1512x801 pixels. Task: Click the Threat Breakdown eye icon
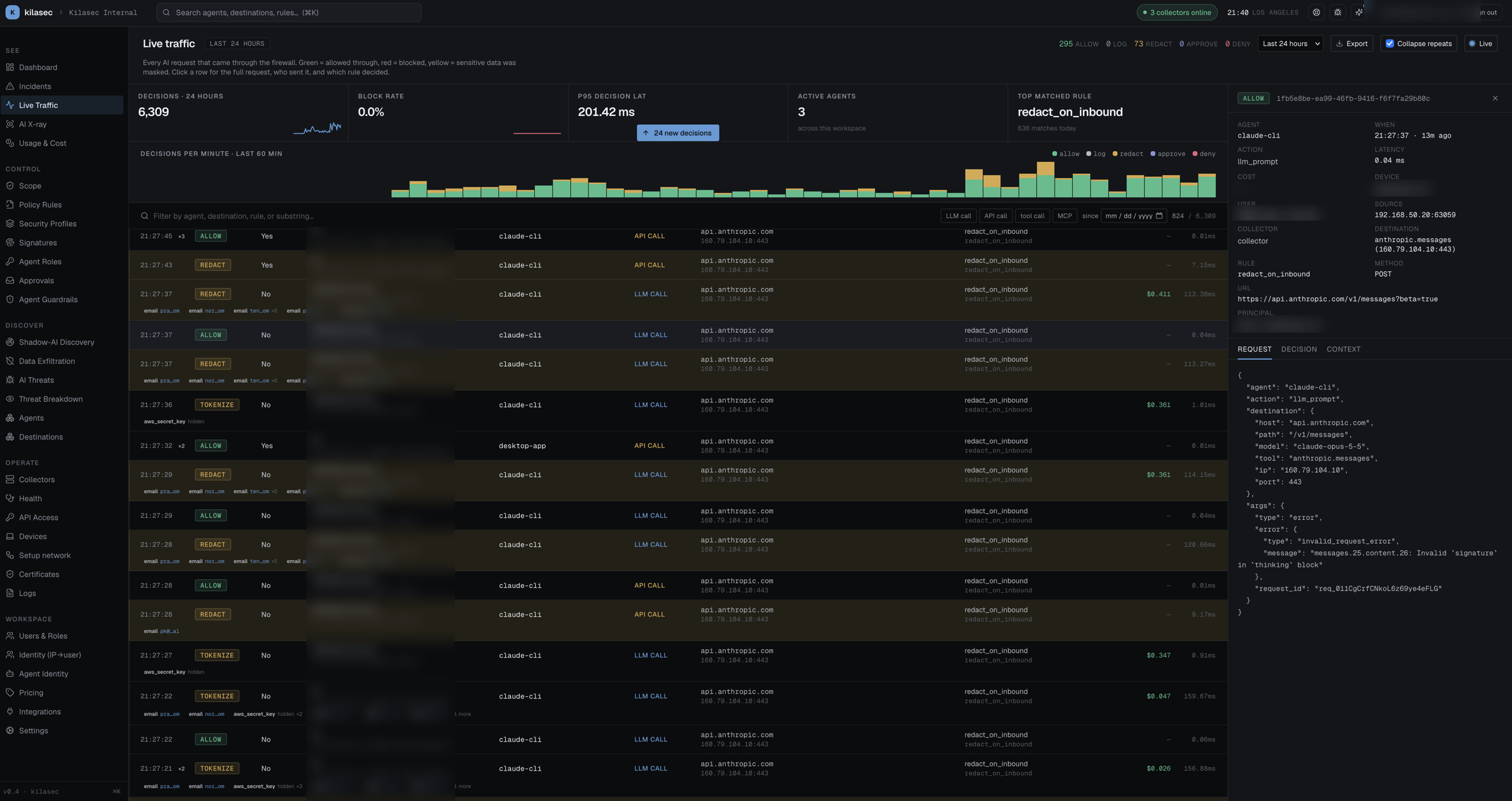coord(10,399)
